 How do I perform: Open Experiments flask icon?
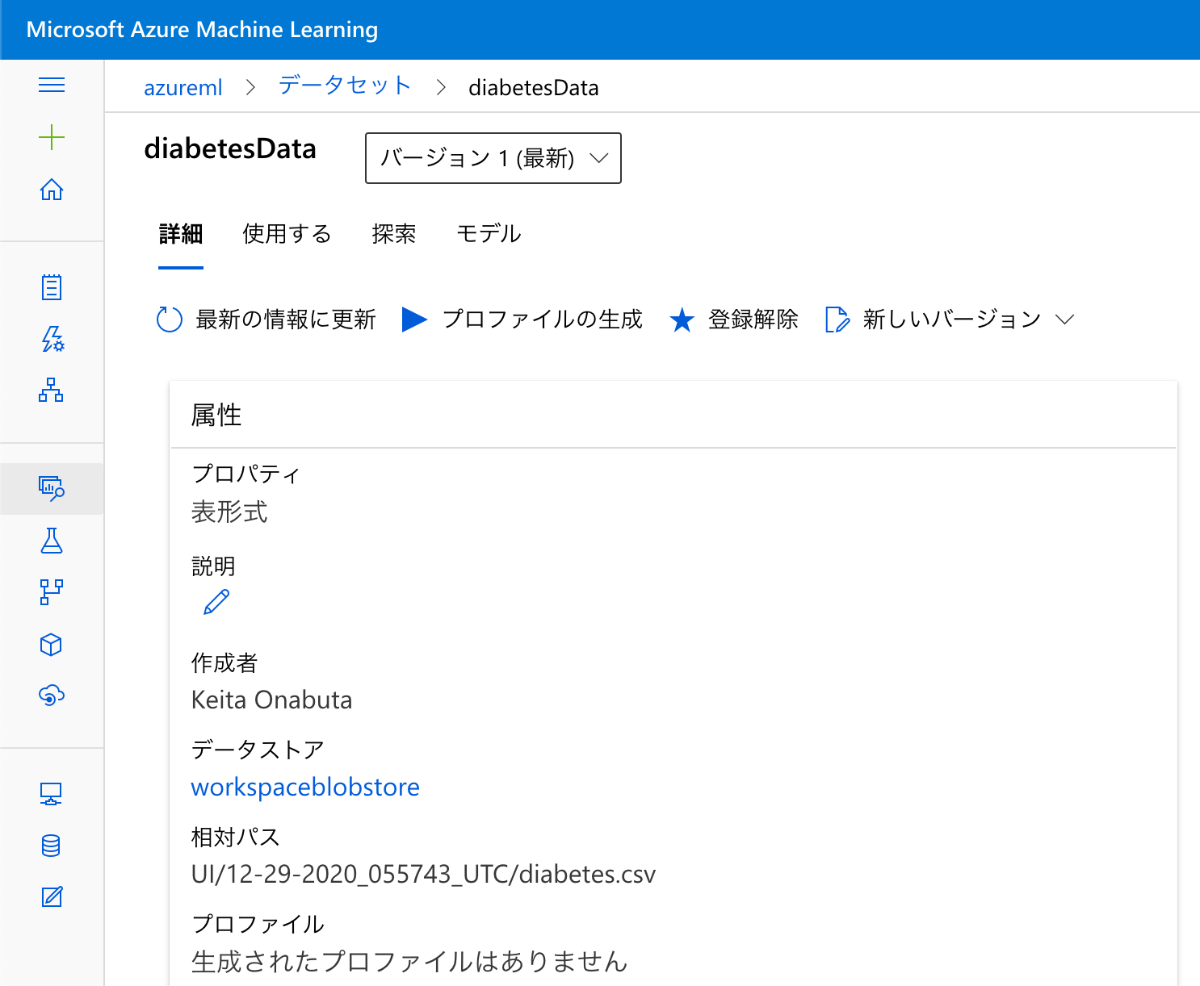pos(51,541)
